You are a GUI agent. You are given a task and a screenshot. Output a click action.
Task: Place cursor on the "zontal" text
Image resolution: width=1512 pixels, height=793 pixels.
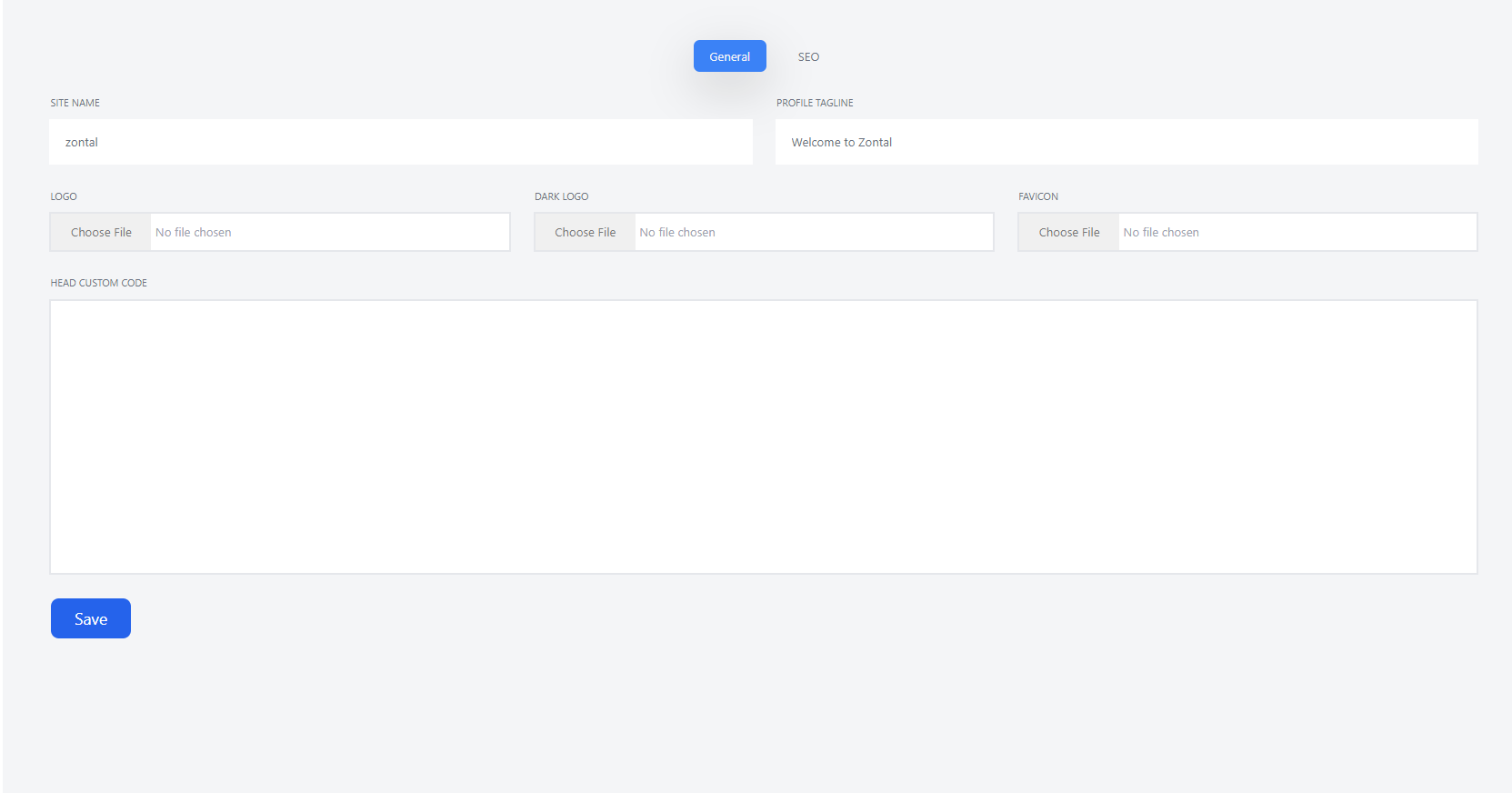click(82, 143)
